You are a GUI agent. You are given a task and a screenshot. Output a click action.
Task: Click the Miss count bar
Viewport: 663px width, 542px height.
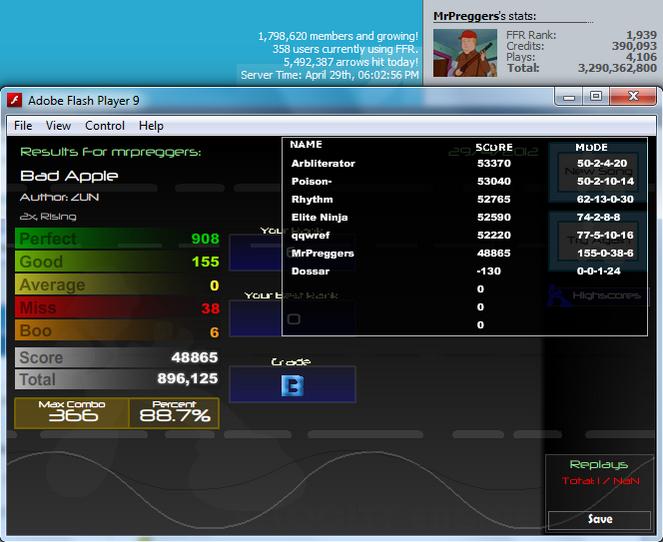point(118,308)
